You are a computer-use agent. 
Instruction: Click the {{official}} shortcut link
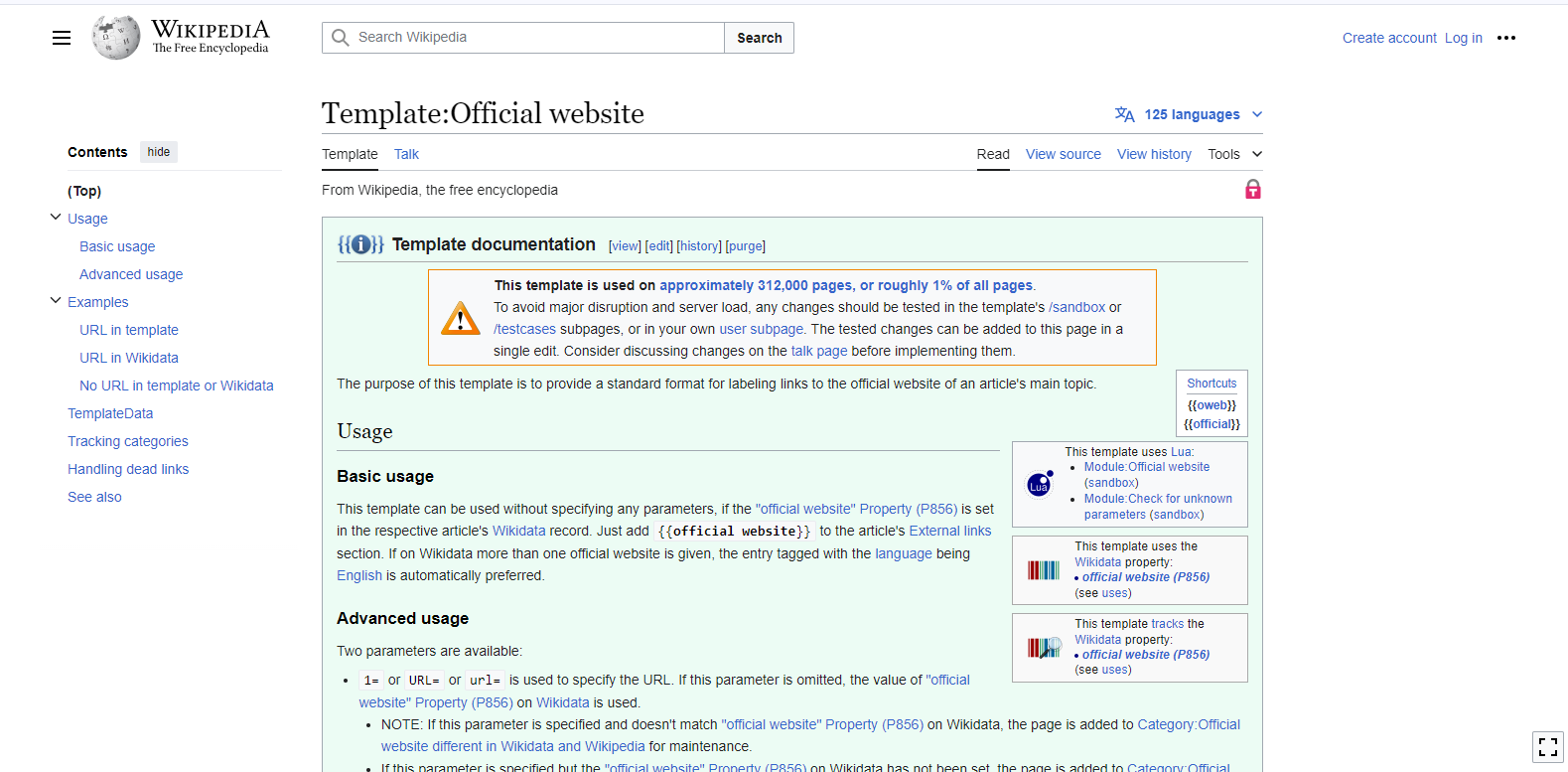coord(1212,424)
